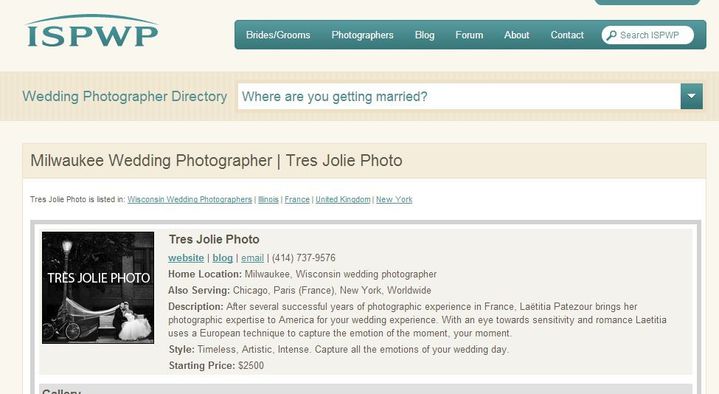
Task: Open the New York listing link
Action: point(394,200)
